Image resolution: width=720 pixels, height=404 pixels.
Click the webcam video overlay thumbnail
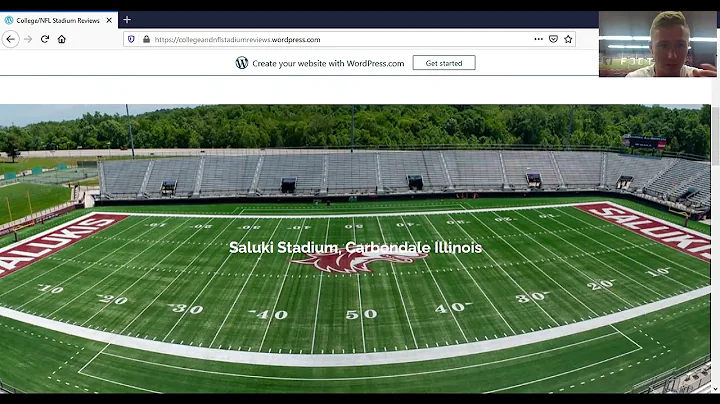[658, 44]
